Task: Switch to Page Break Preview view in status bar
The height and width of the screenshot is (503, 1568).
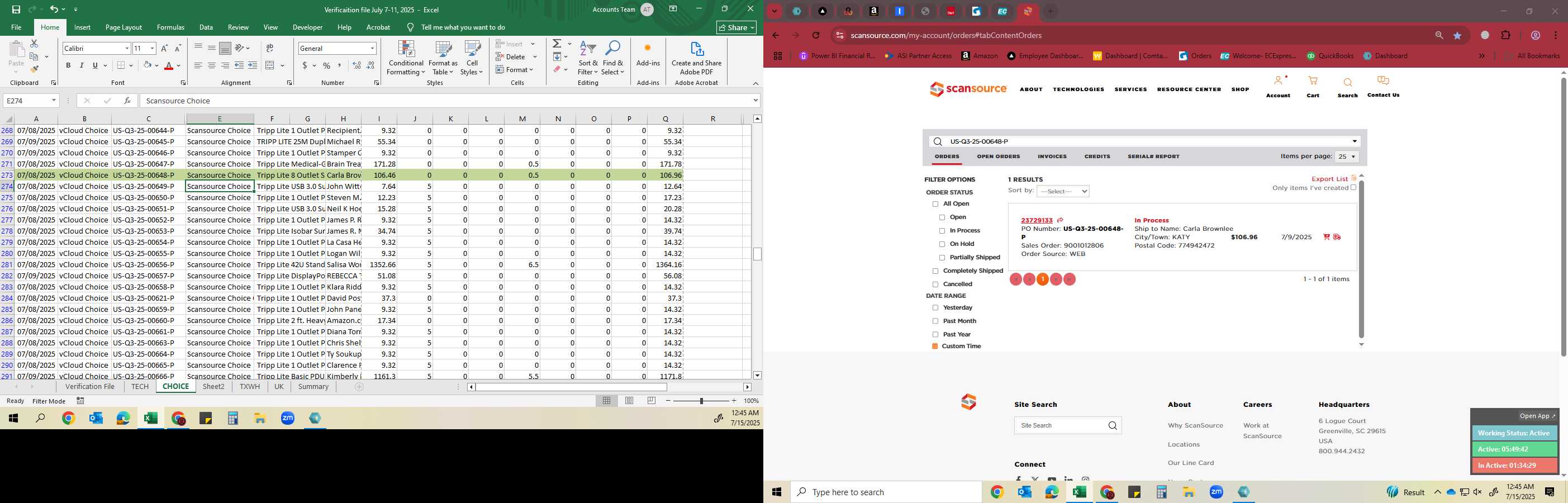Action: pyautogui.click(x=652, y=401)
